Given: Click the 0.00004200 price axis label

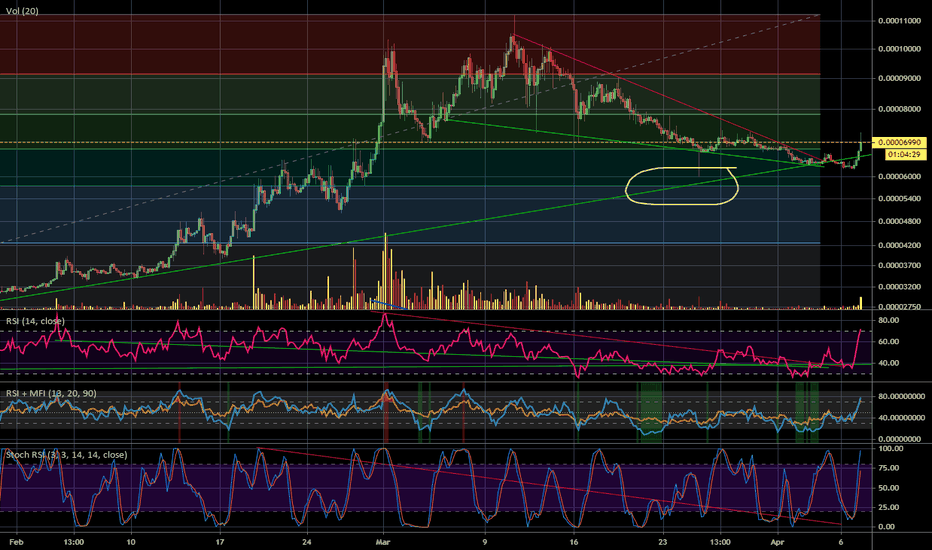Looking at the screenshot, I should [899, 245].
